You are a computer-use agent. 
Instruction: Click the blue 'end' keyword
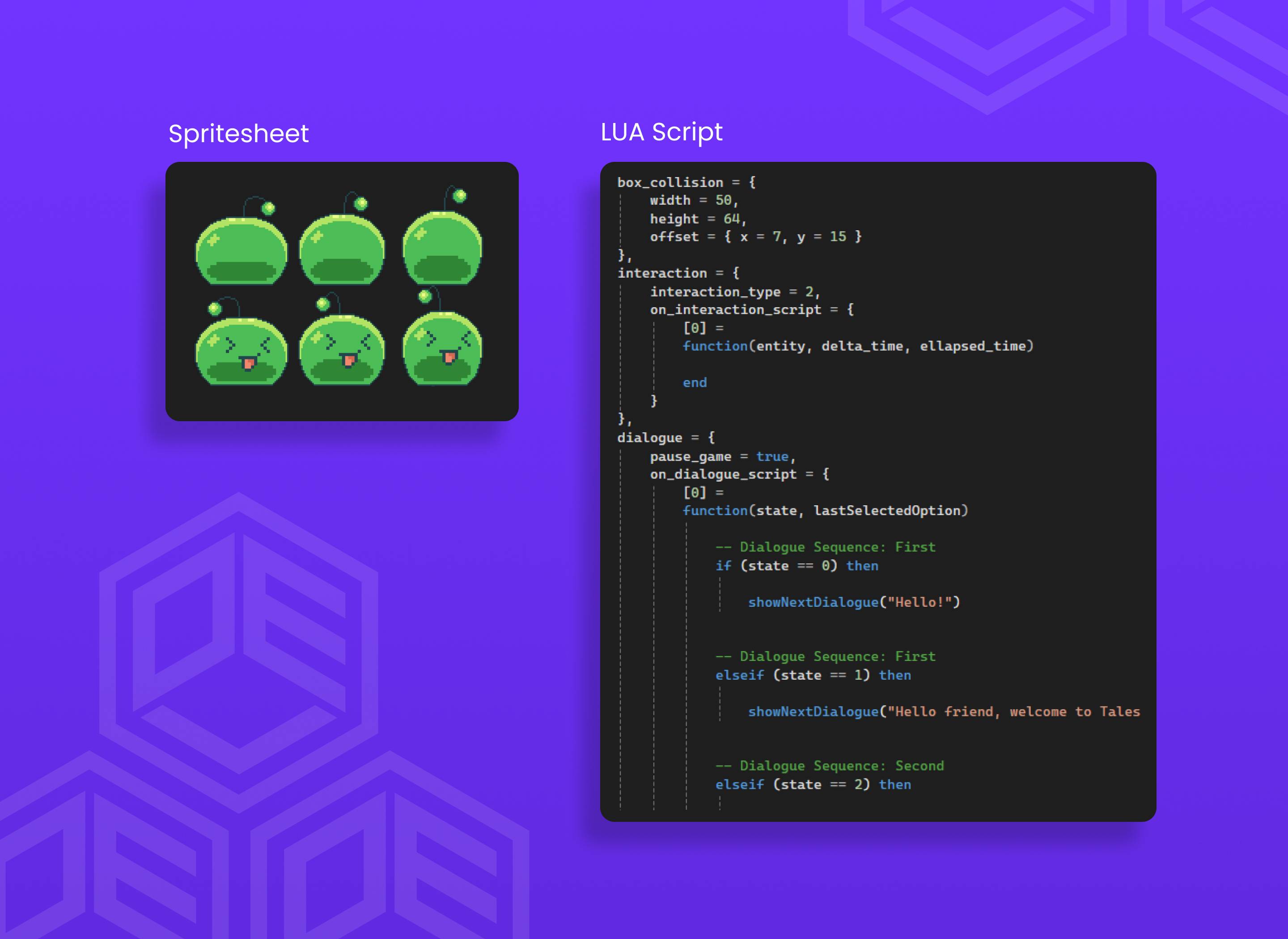click(x=695, y=383)
